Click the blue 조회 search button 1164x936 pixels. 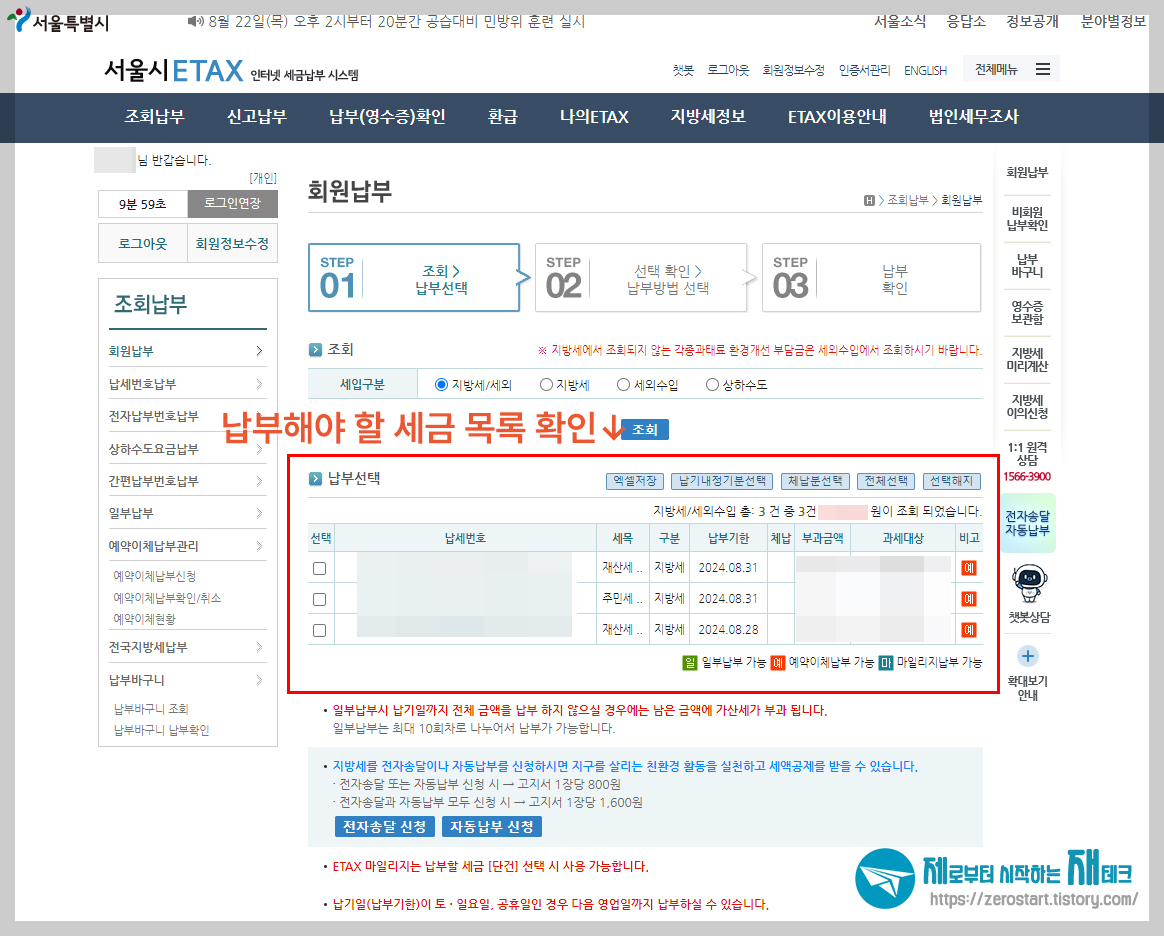tap(644, 429)
